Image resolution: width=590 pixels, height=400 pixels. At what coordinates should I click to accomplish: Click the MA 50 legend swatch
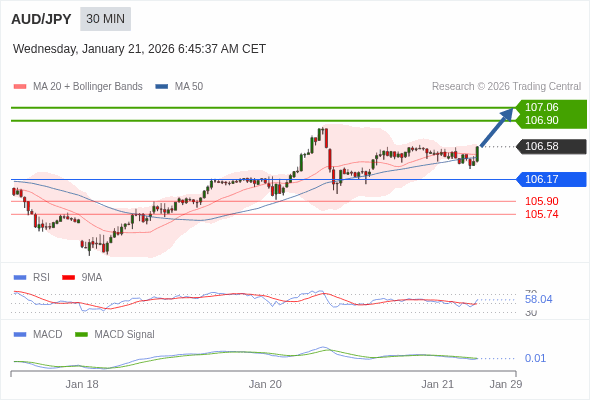point(162,87)
